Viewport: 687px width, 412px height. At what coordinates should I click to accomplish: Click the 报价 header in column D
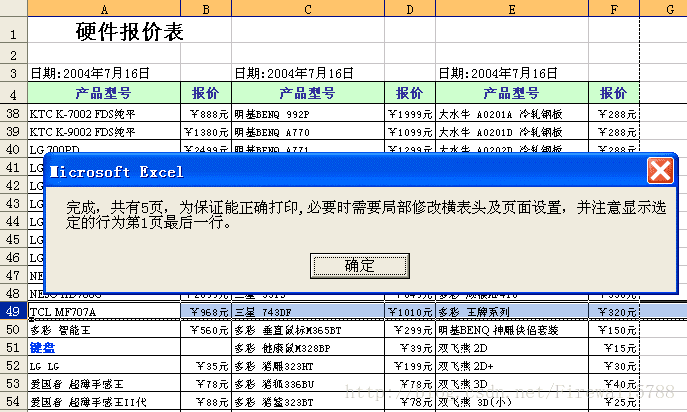pos(410,93)
